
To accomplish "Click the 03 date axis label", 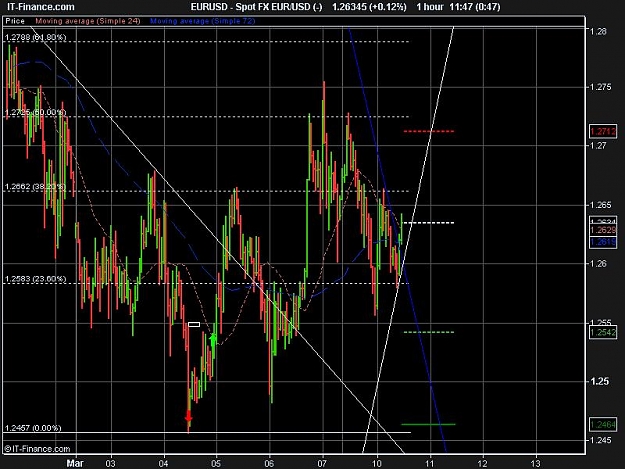I will point(110,463).
